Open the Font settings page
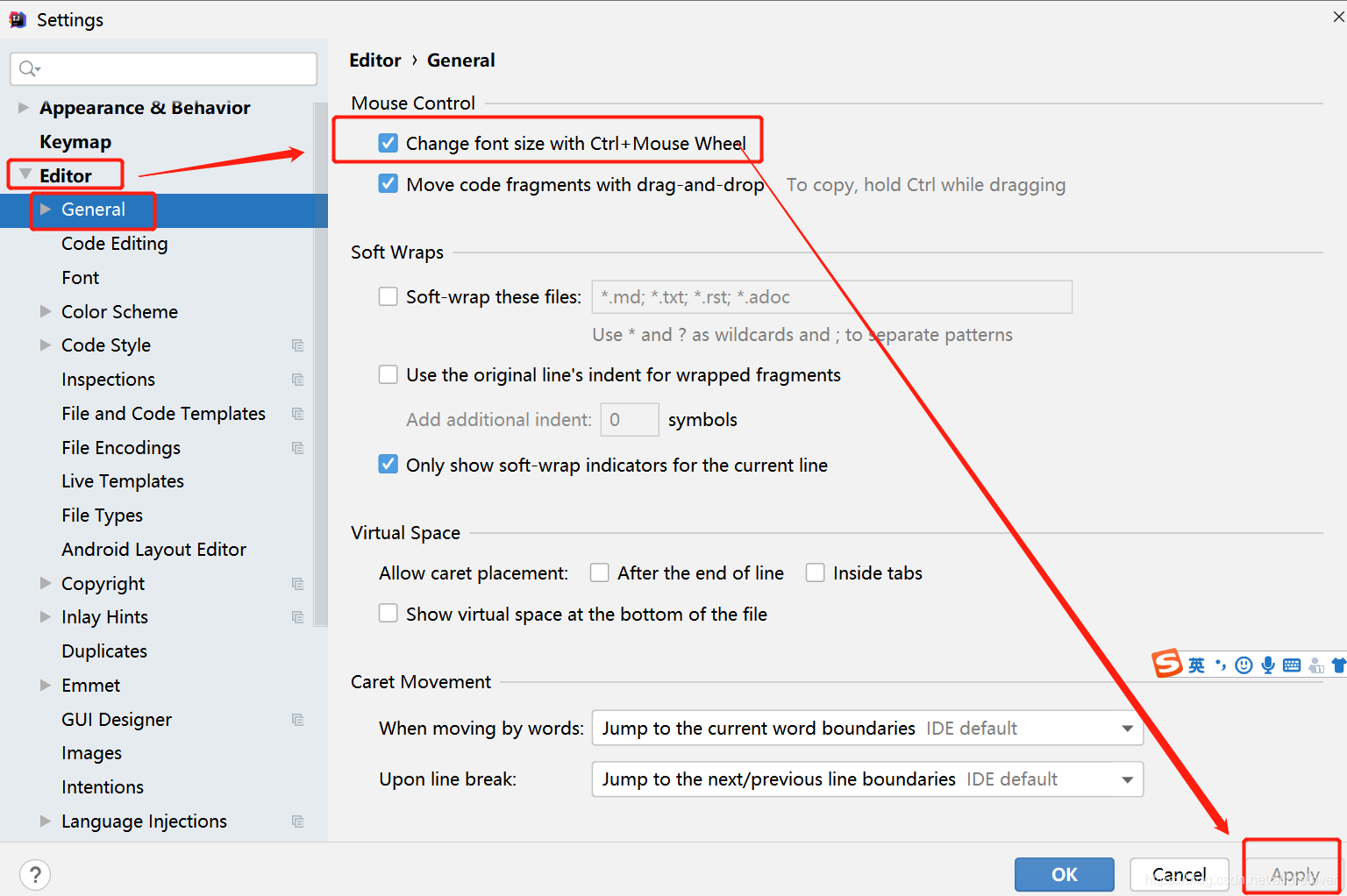This screenshot has width=1347, height=896. tap(81, 278)
